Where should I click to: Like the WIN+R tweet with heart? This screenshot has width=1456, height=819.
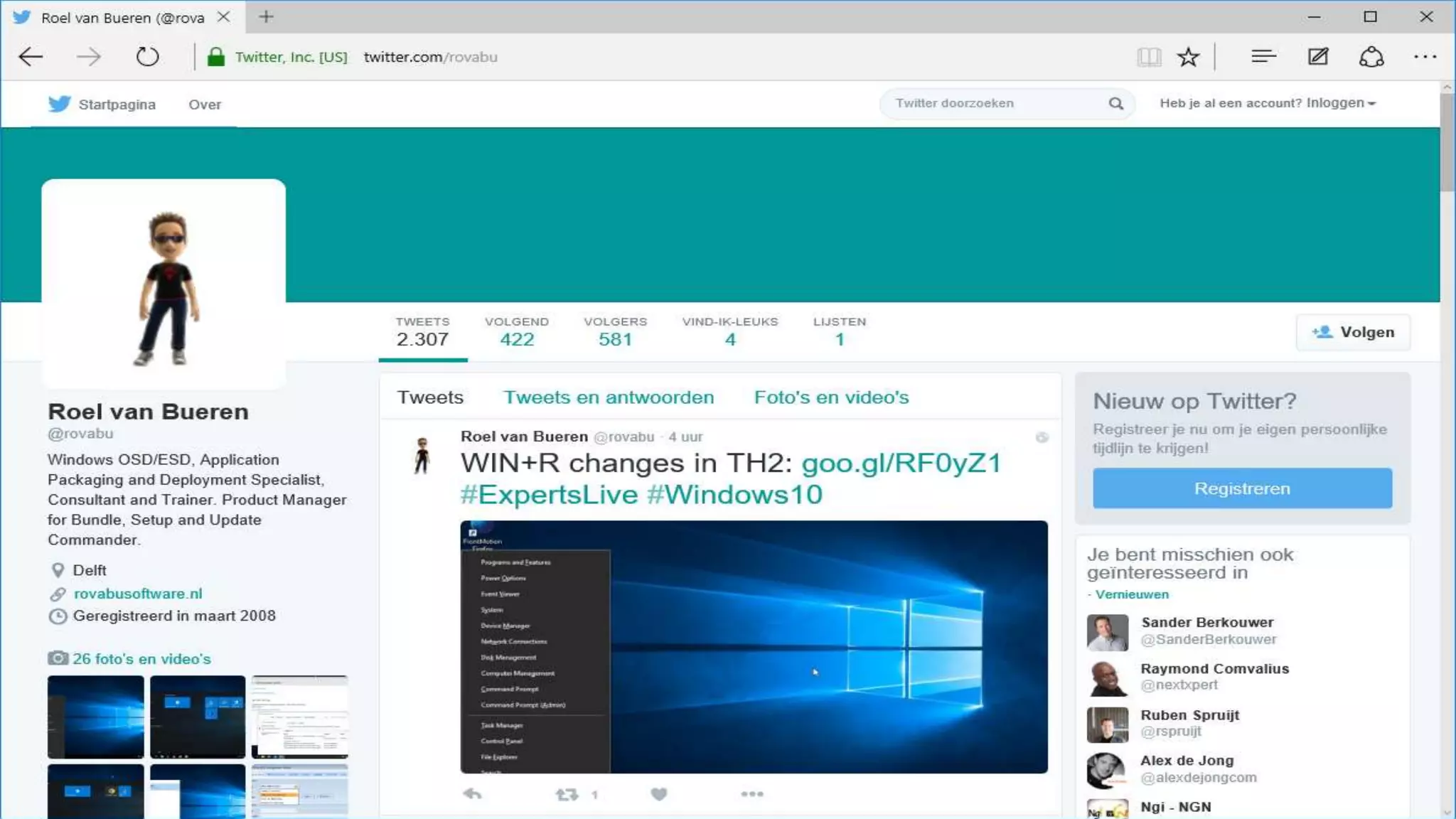coord(659,794)
